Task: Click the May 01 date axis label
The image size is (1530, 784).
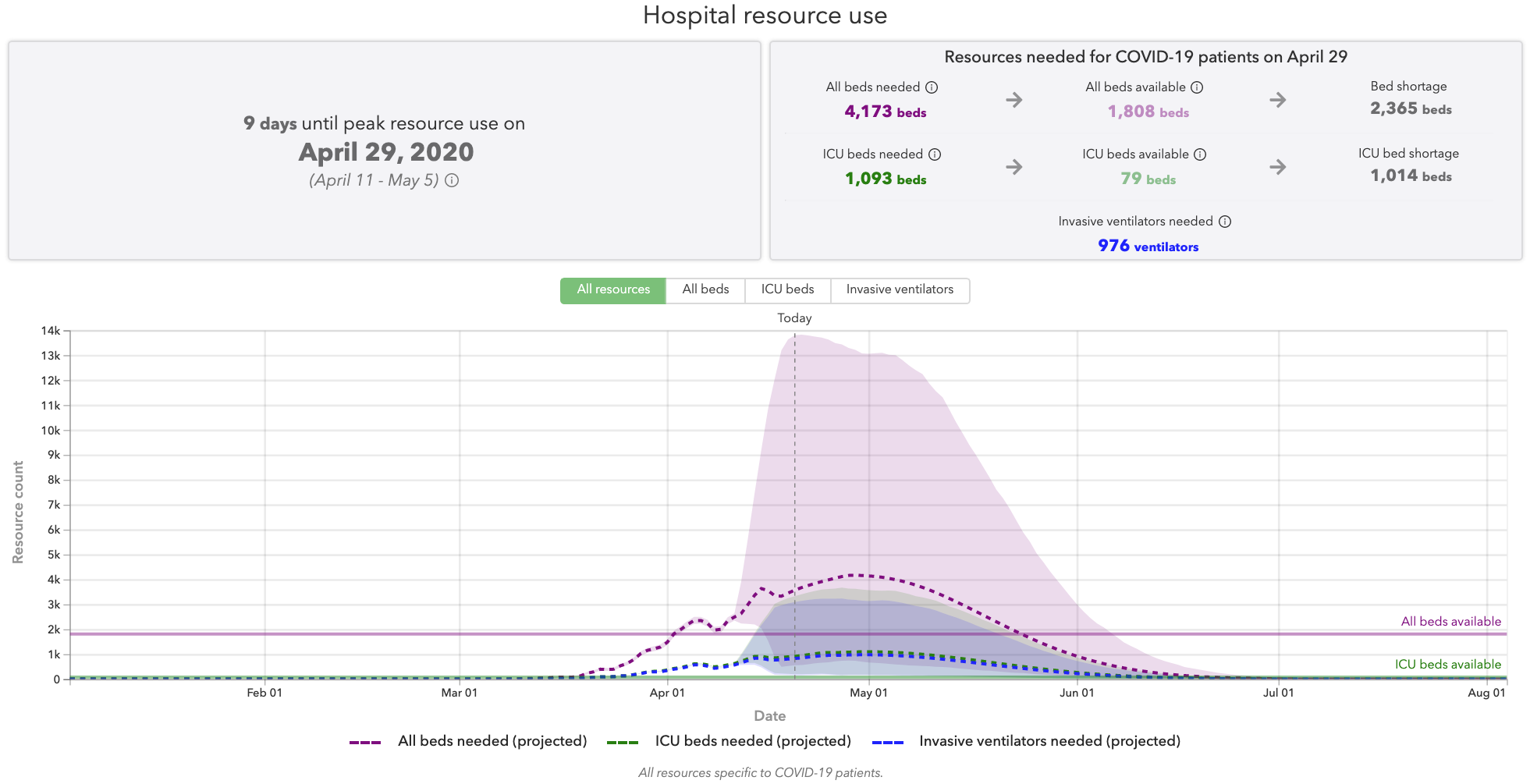Action: (x=868, y=693)
